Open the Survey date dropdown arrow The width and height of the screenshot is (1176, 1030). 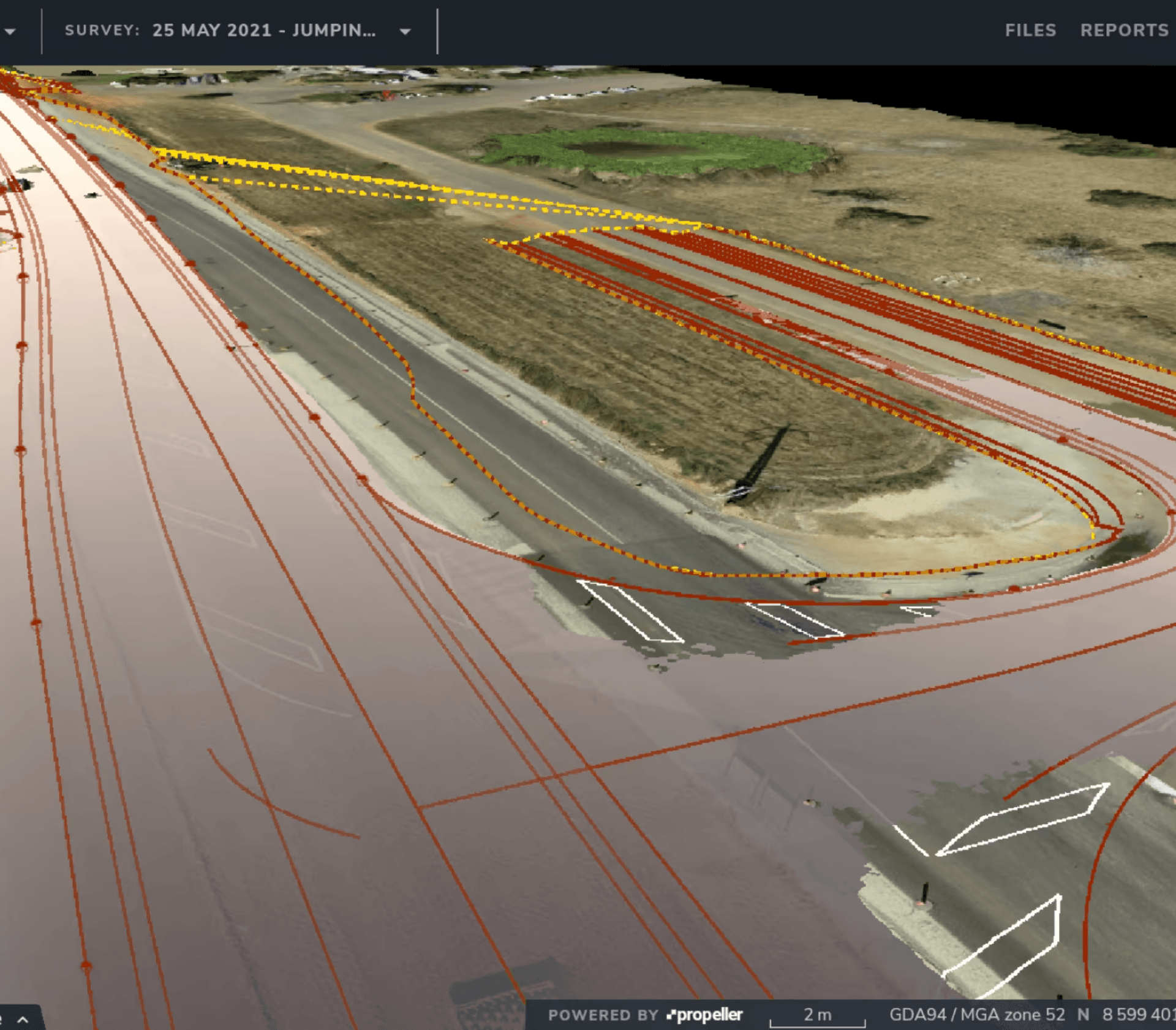[x=405, y=31]
